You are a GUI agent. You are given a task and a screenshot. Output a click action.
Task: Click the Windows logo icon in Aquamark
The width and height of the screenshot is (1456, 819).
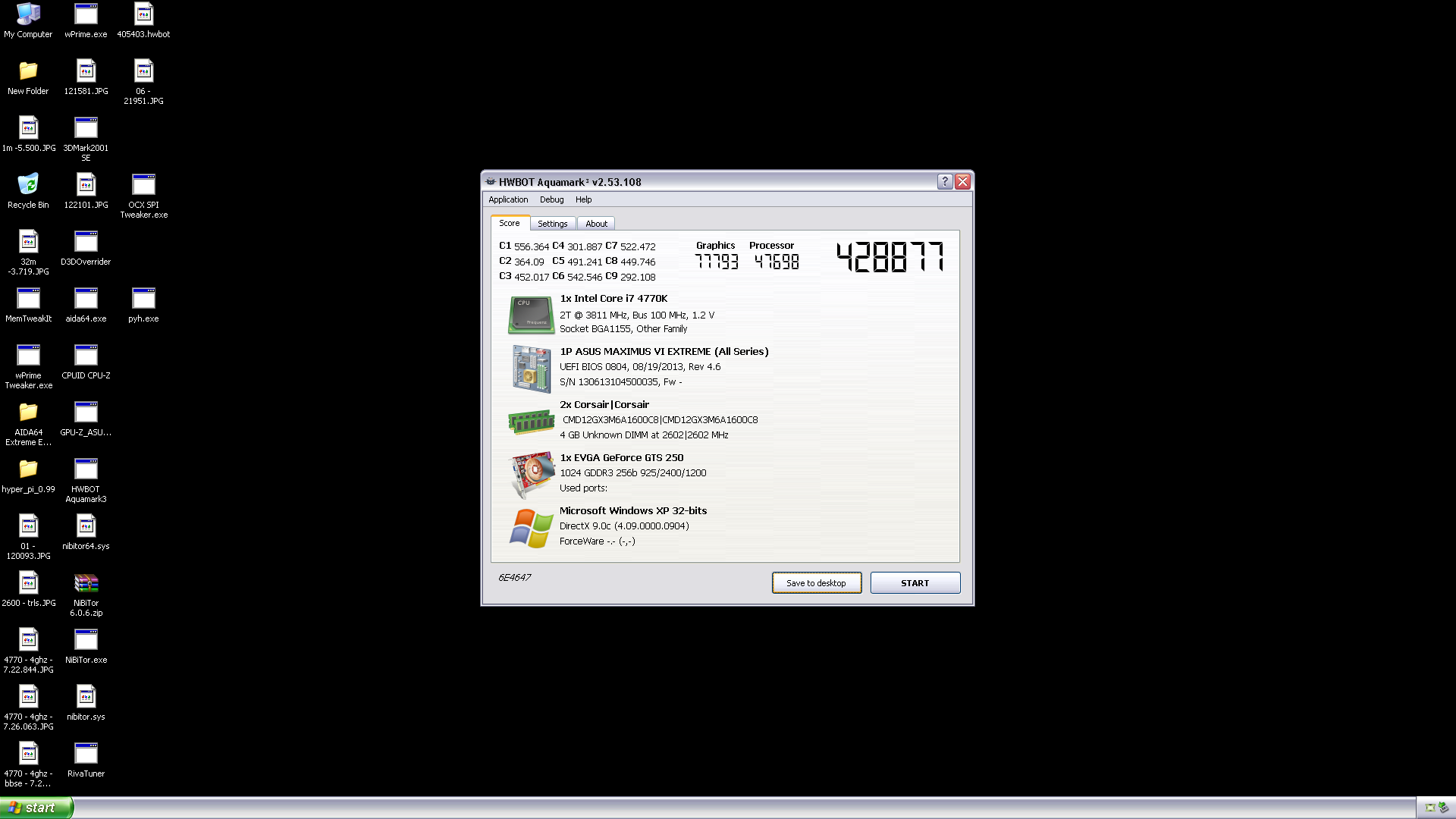click(531, 528)
